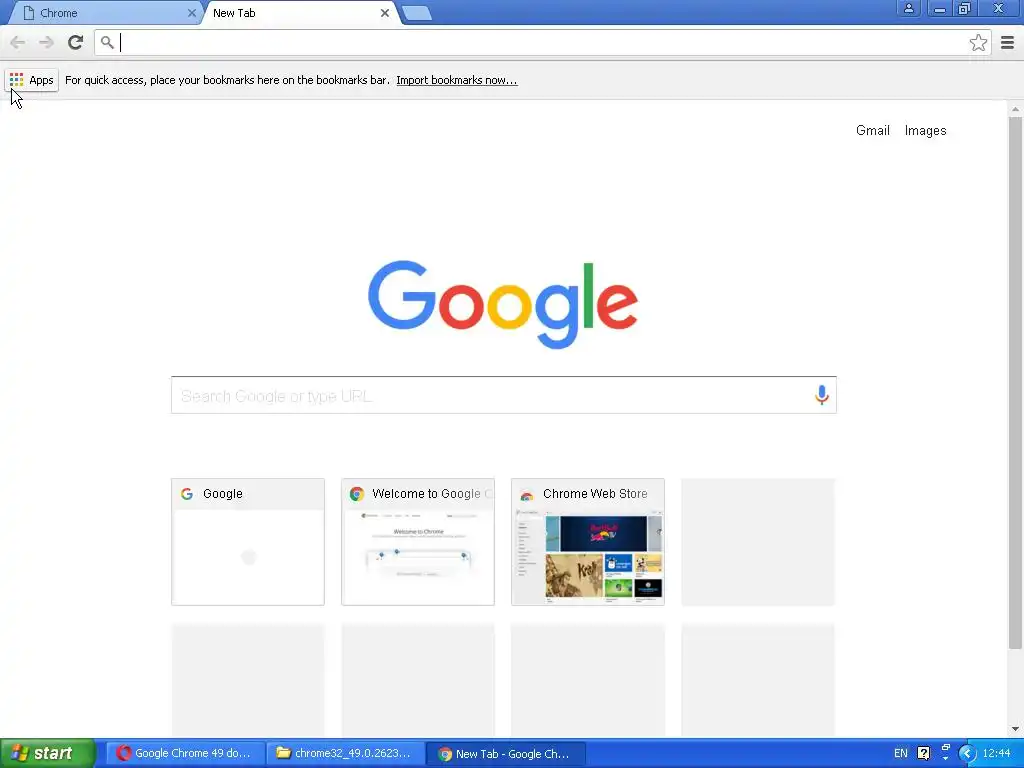Click the browser Forward arrow button

click(46, 42)
